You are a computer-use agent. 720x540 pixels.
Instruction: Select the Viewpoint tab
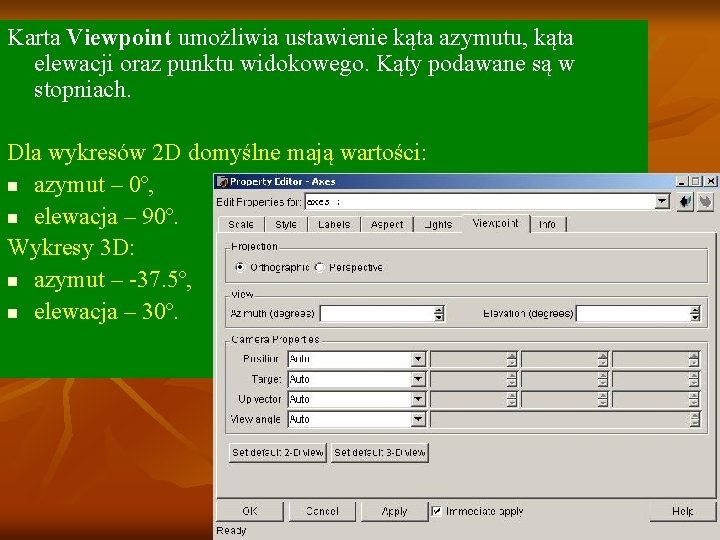[x=495, y=224]
